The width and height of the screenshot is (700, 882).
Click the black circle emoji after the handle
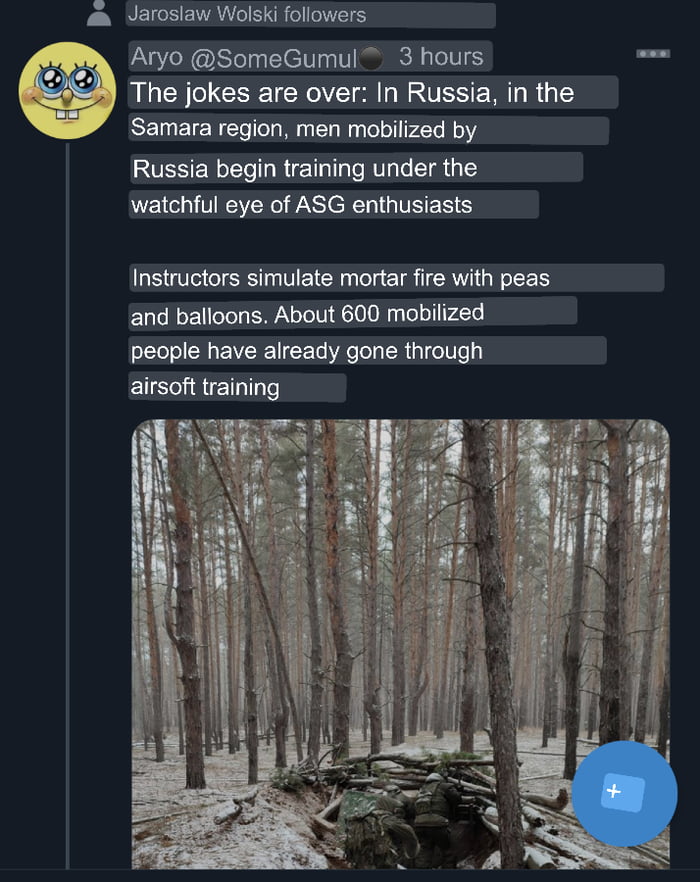coord(370,57)
